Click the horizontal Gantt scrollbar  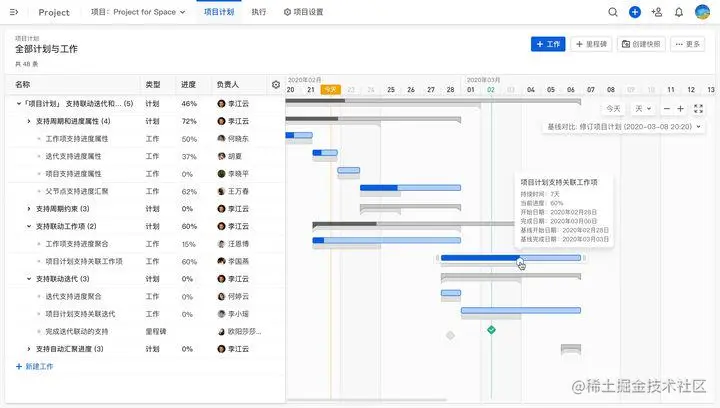366,400
